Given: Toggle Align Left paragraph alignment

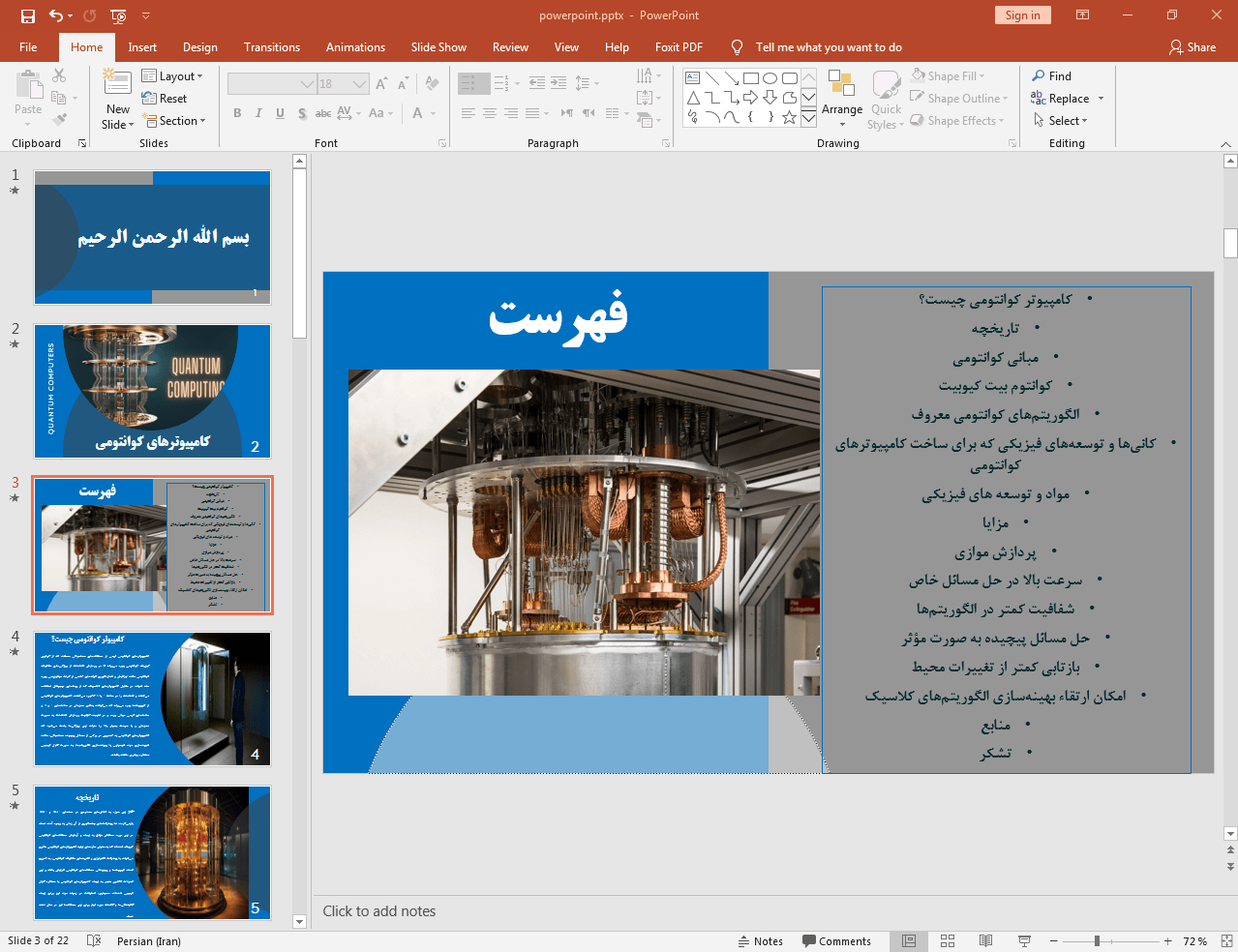Looking at the screenshot, I should tap(468, 113).
